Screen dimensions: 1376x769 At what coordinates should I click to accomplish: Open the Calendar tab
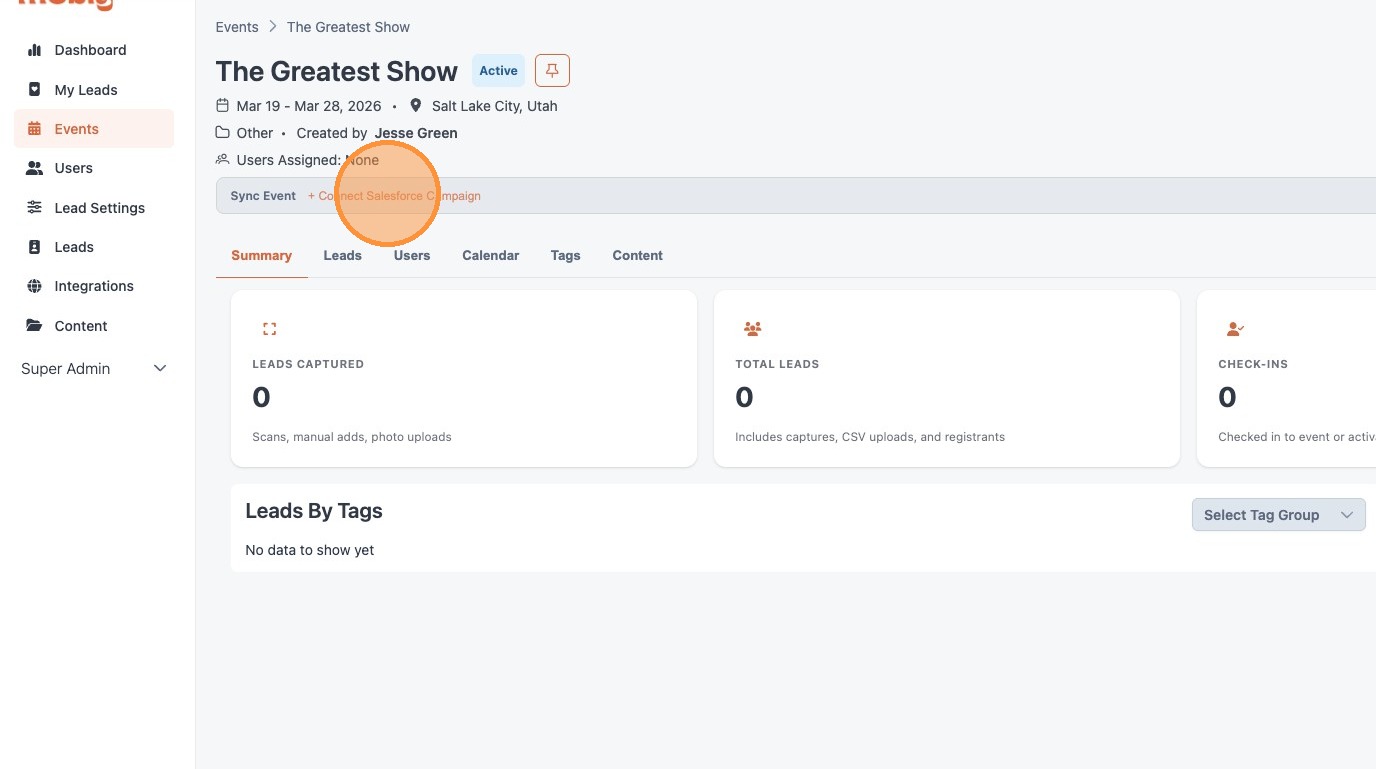click(x=490, y=256)
